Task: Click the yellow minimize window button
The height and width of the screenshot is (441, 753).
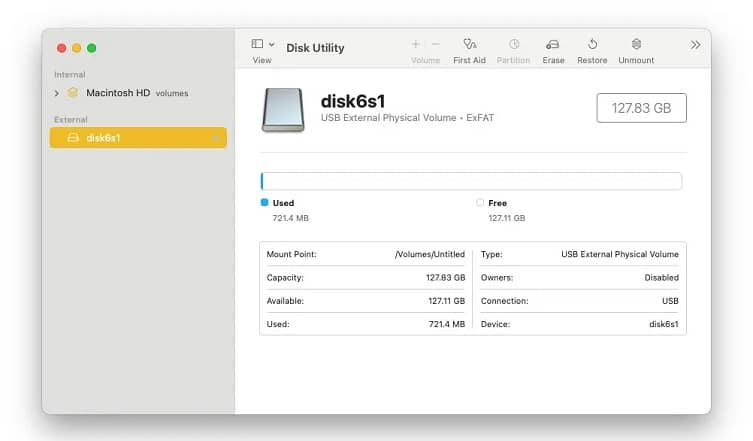Action: click(x=76, y=48)
